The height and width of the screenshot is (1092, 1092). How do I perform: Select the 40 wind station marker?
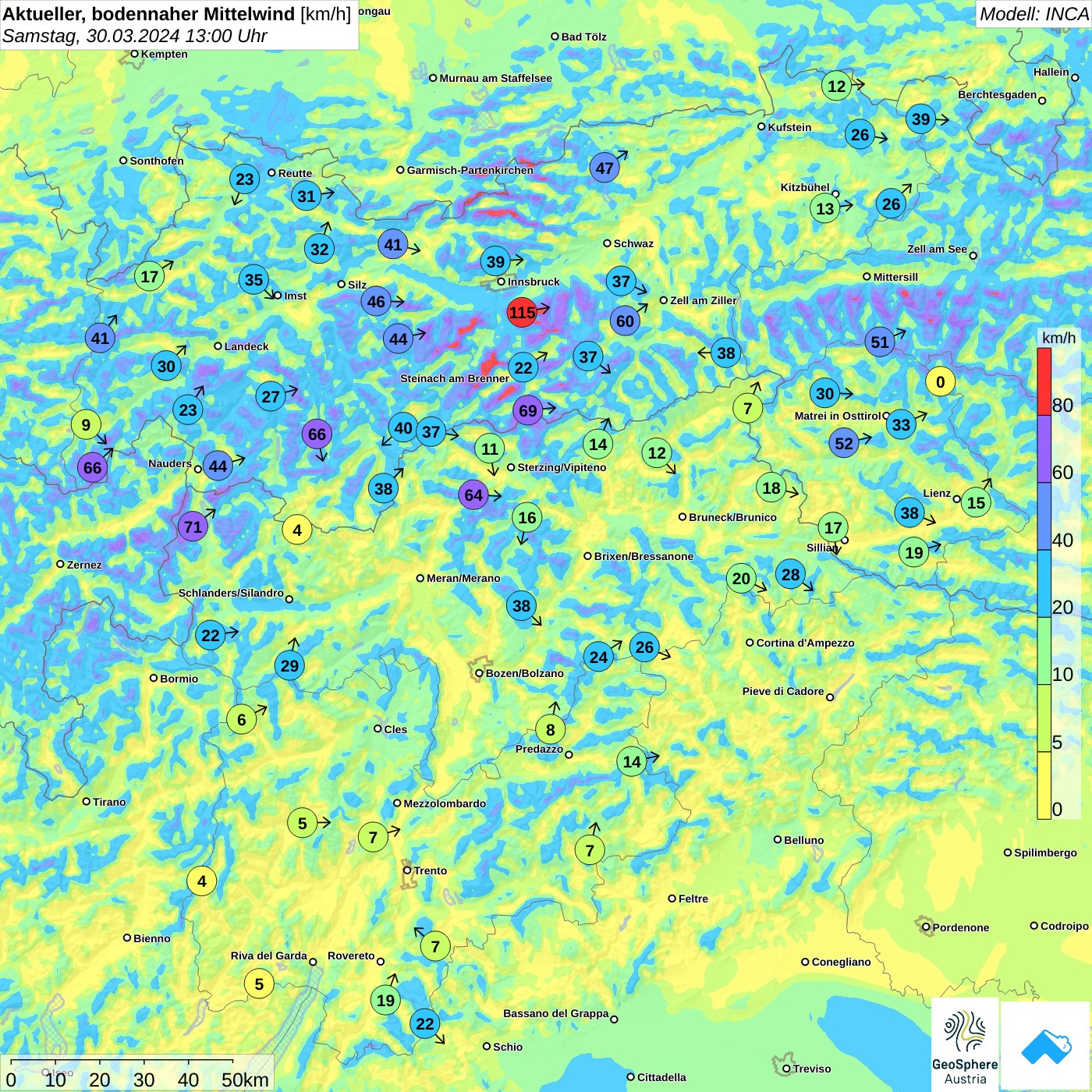(x=403, y=427)
